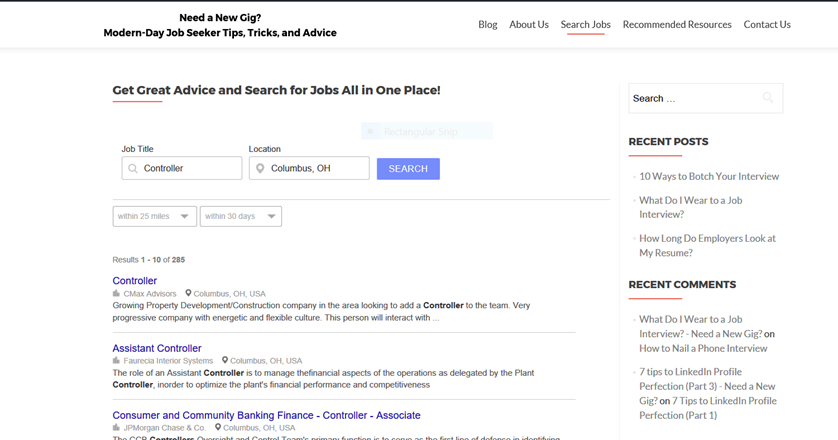Click the RECENT POSTS heading
The image size is (838, 440).
tap(668, 142)
